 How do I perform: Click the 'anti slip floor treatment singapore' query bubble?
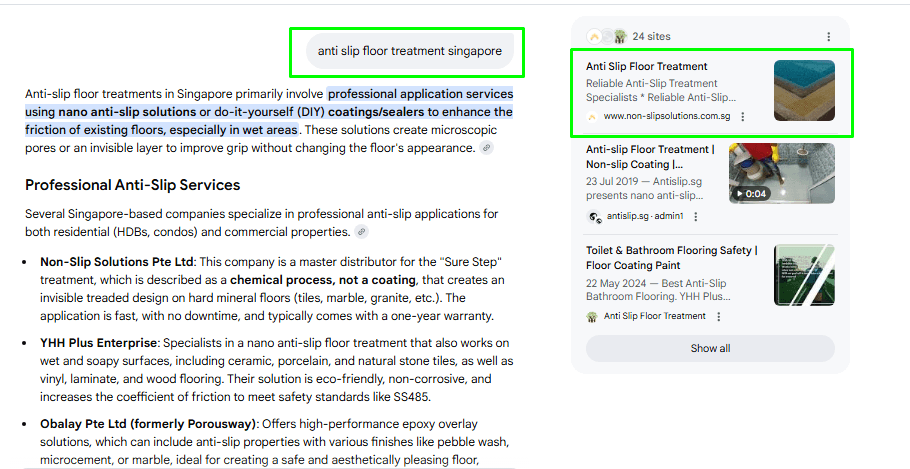point(409,51)
